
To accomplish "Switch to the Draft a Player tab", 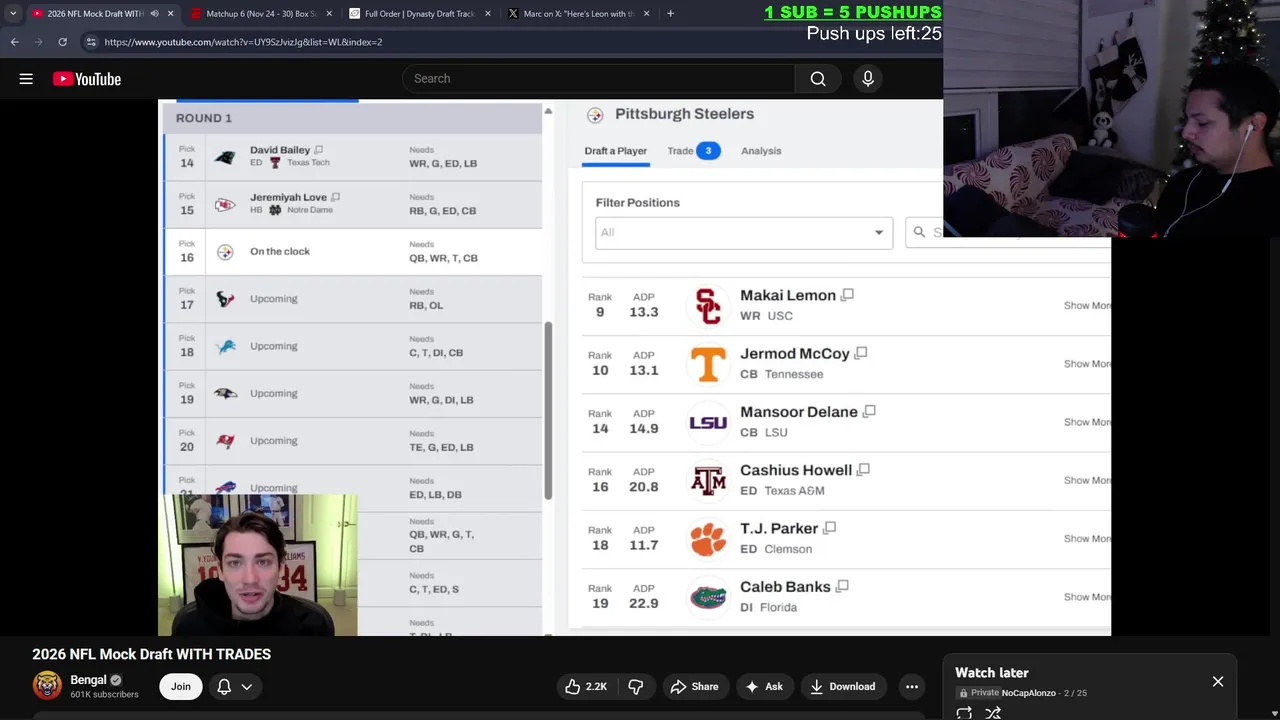I will (615, 151).
